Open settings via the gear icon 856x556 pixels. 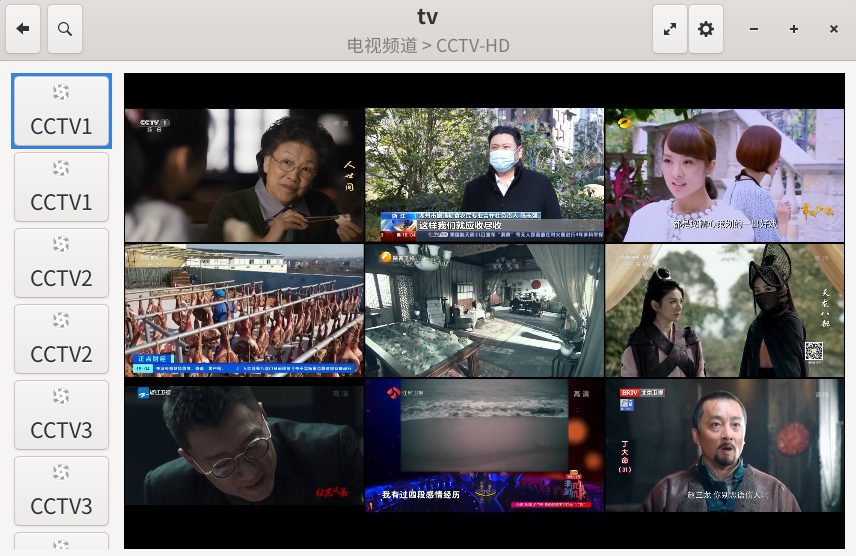click(706, 29)
